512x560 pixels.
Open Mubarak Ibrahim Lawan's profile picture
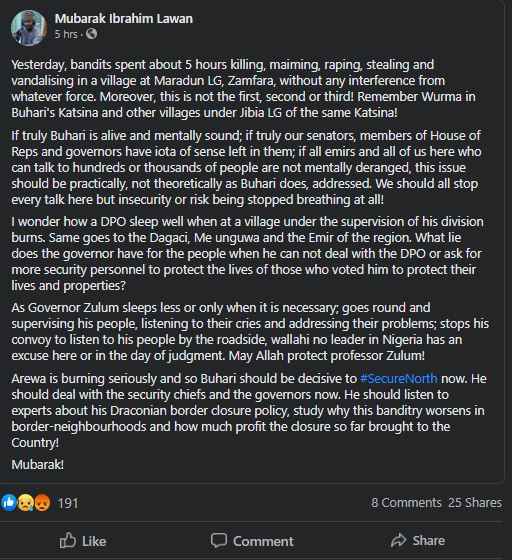[29, 28]
